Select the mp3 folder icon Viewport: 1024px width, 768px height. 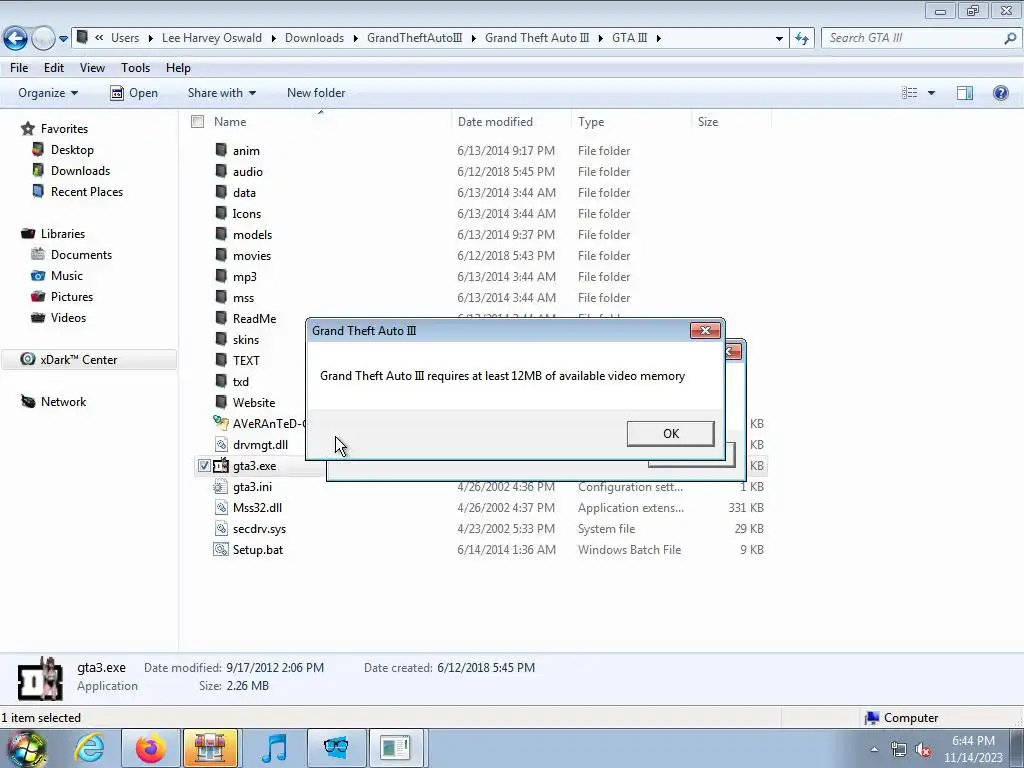[x=221, y=276]
